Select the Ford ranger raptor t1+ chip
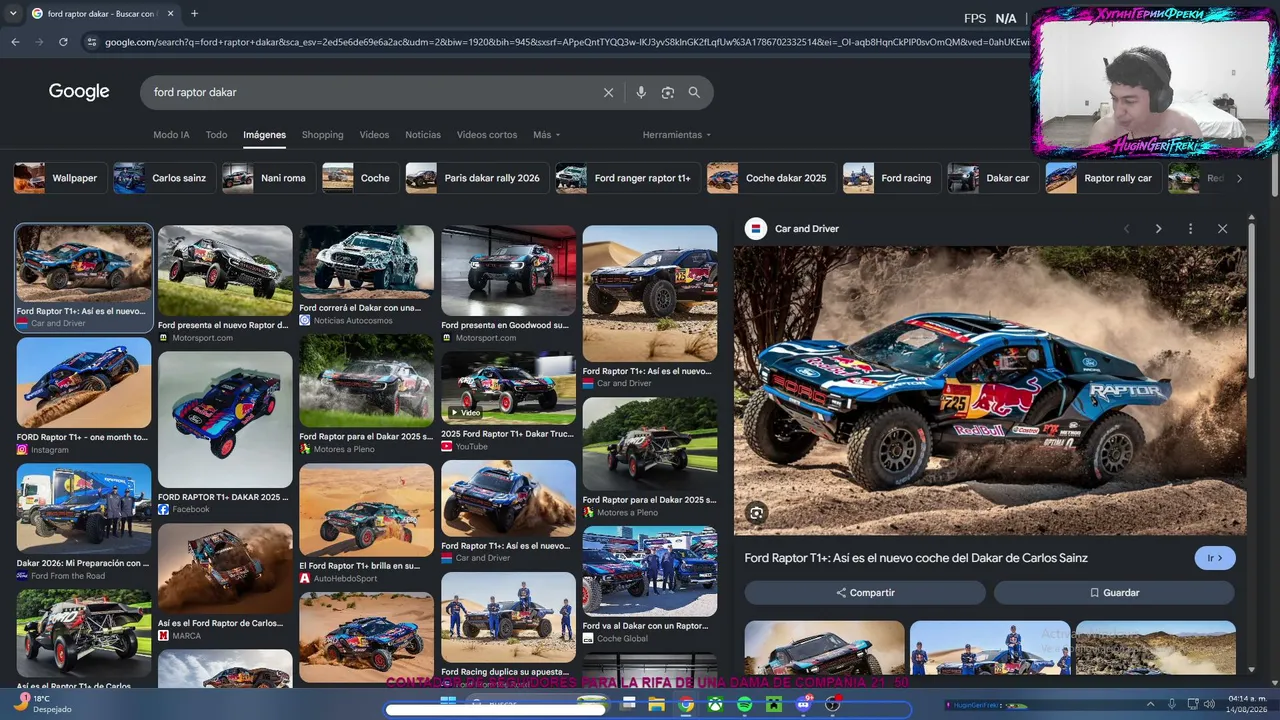This screenshot has width=1280, height=720. click(x=628, y=178)
